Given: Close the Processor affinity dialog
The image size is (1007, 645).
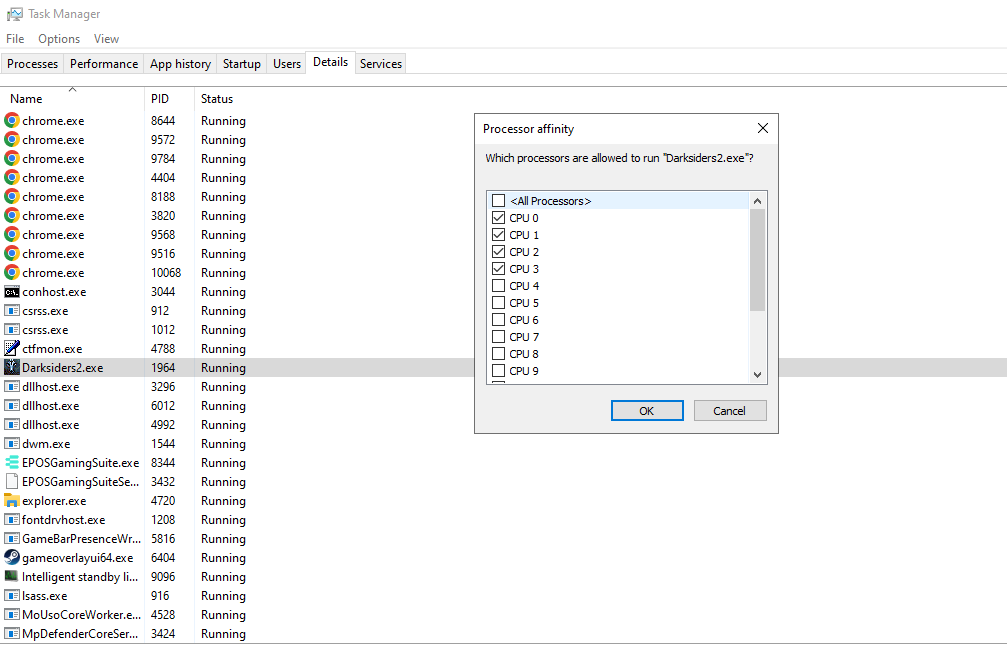Looking at the screenshot, I should tap(762, 128).
